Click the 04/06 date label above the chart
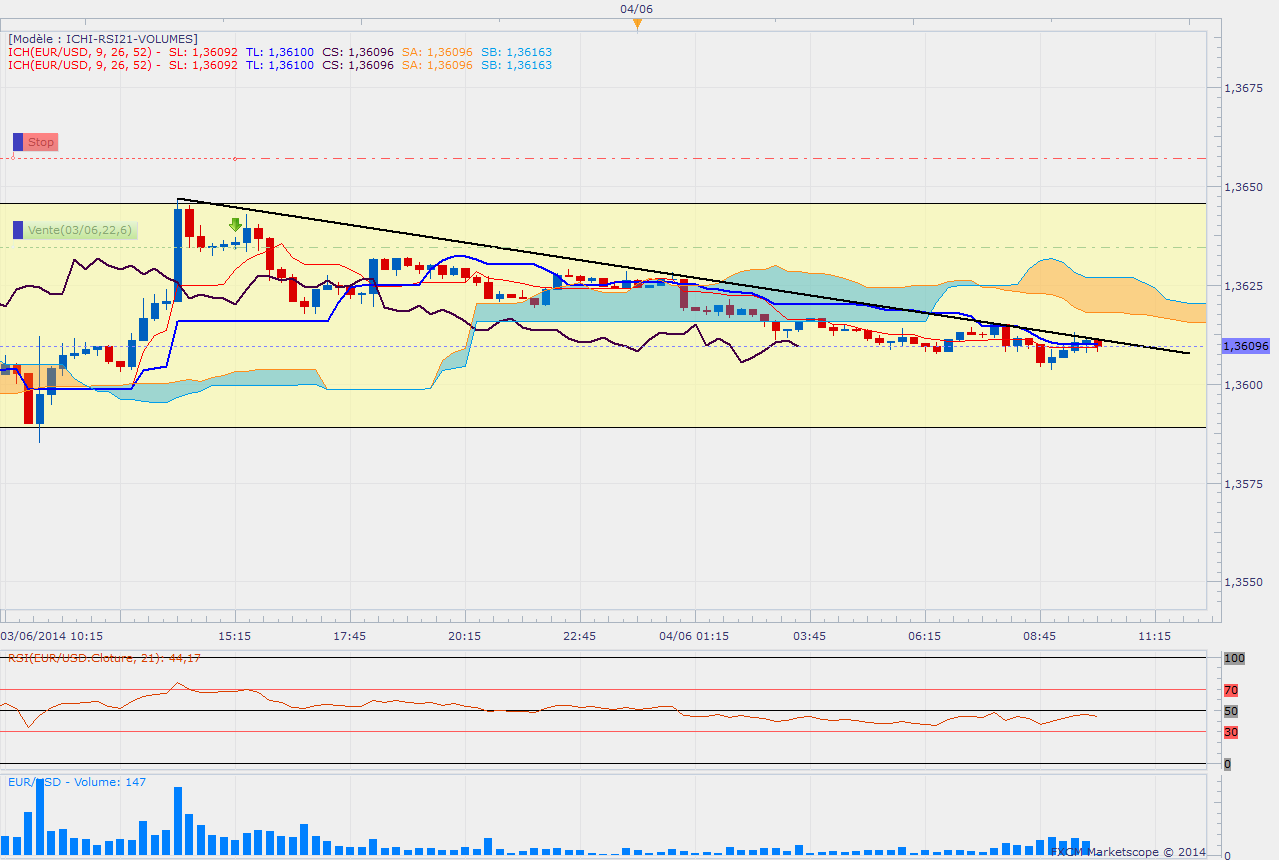The width and height of the screenshot is (1279, 860). click(x=637, y=9)
